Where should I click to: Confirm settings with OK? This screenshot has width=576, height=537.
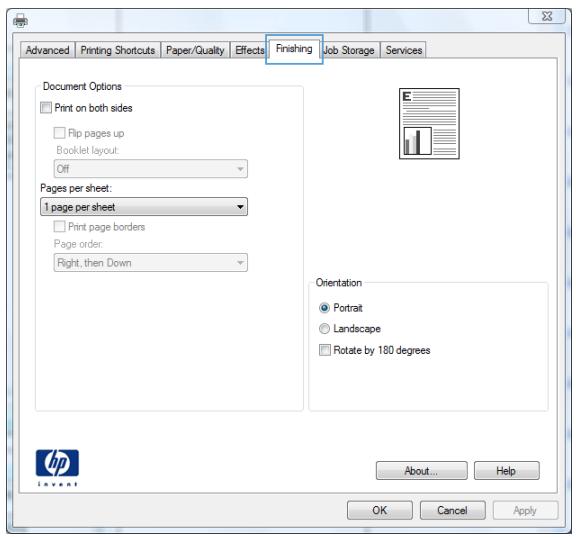tap(379, 510)
